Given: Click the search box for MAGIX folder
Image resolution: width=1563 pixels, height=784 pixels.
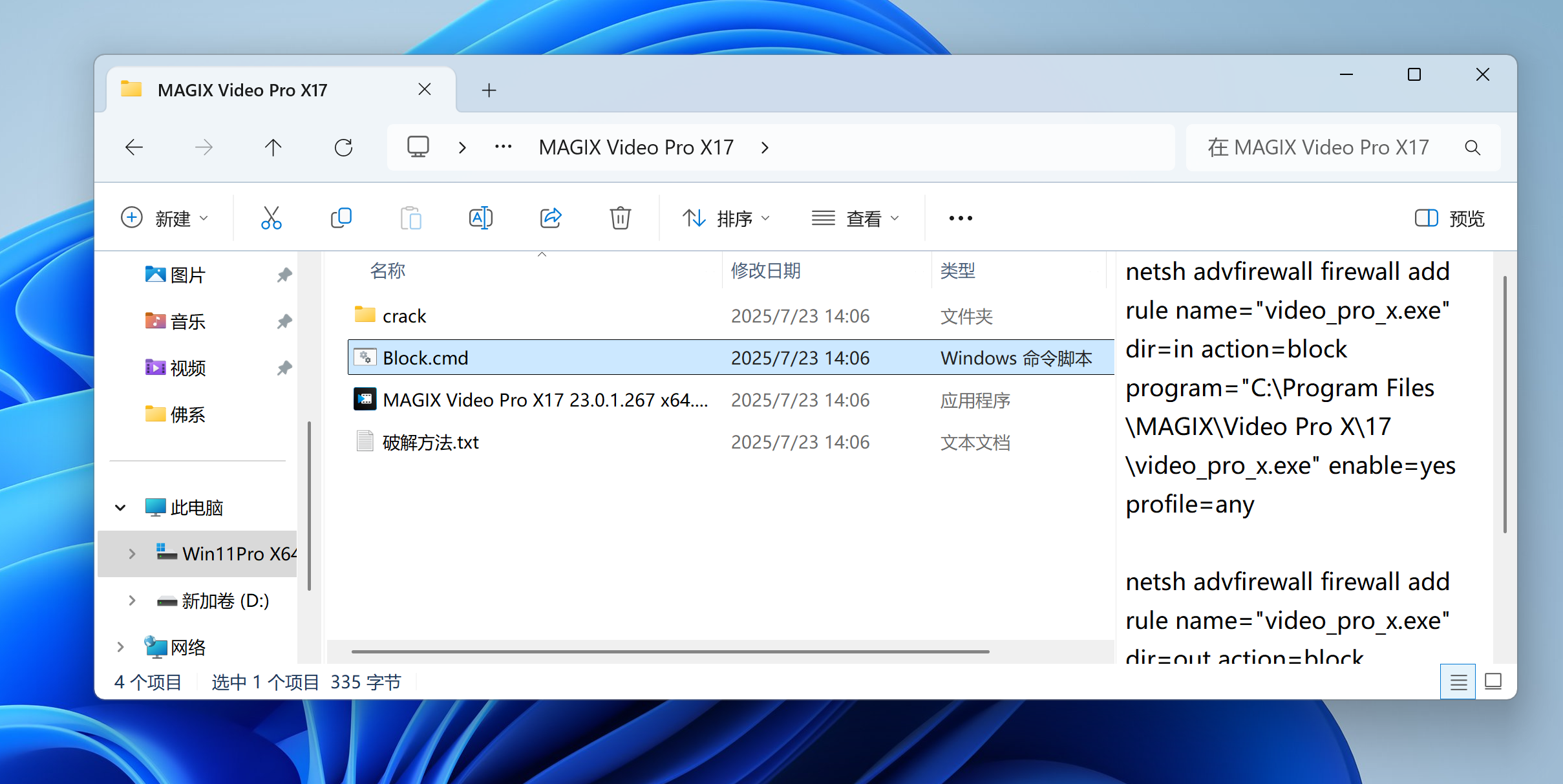Looking at the screenshot, I should pyautogui.click(x=1319, y=148).
